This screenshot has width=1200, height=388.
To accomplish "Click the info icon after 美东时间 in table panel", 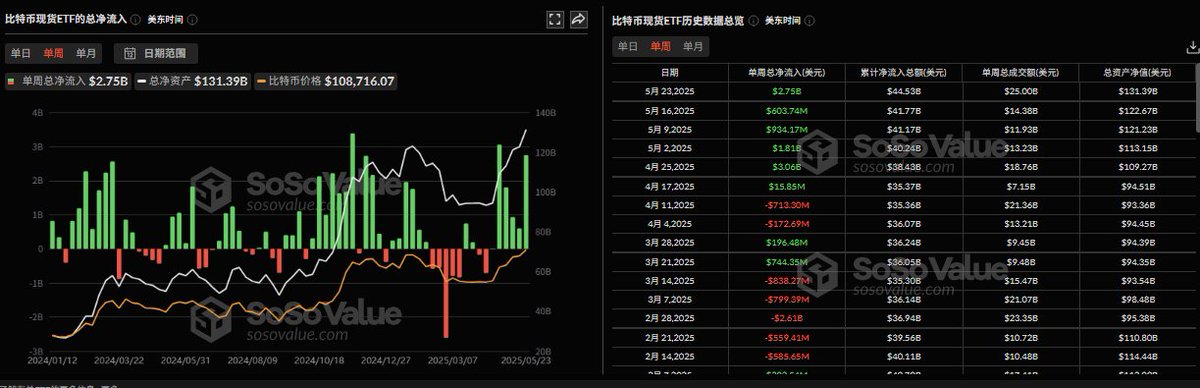I will (x=810, y=20).
